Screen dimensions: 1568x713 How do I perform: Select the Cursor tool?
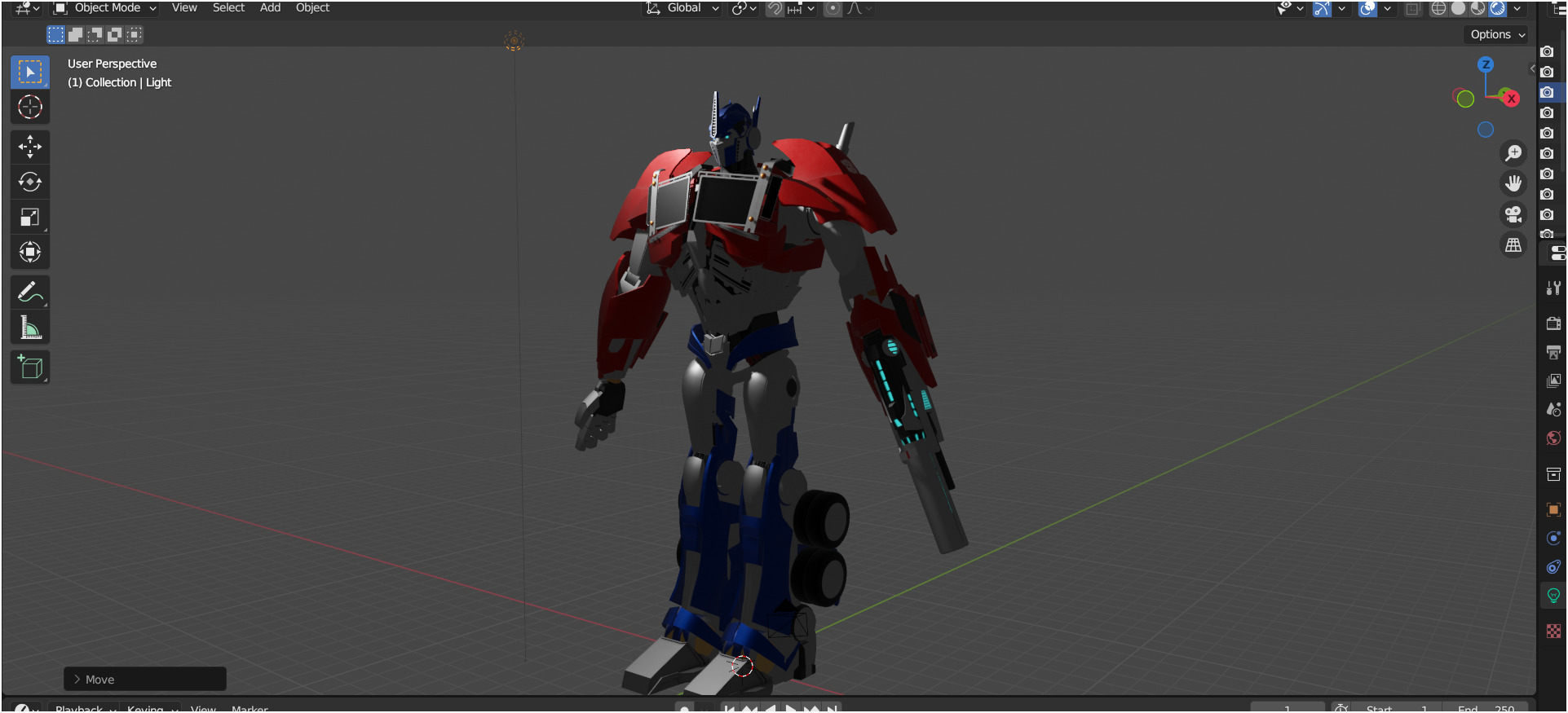[x=30, y=107]
